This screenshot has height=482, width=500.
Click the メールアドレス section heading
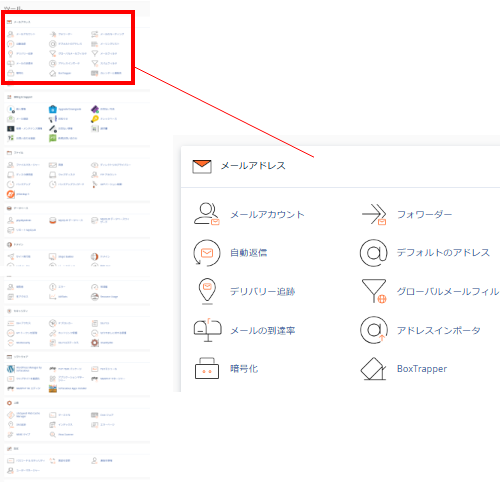[253, 166]
